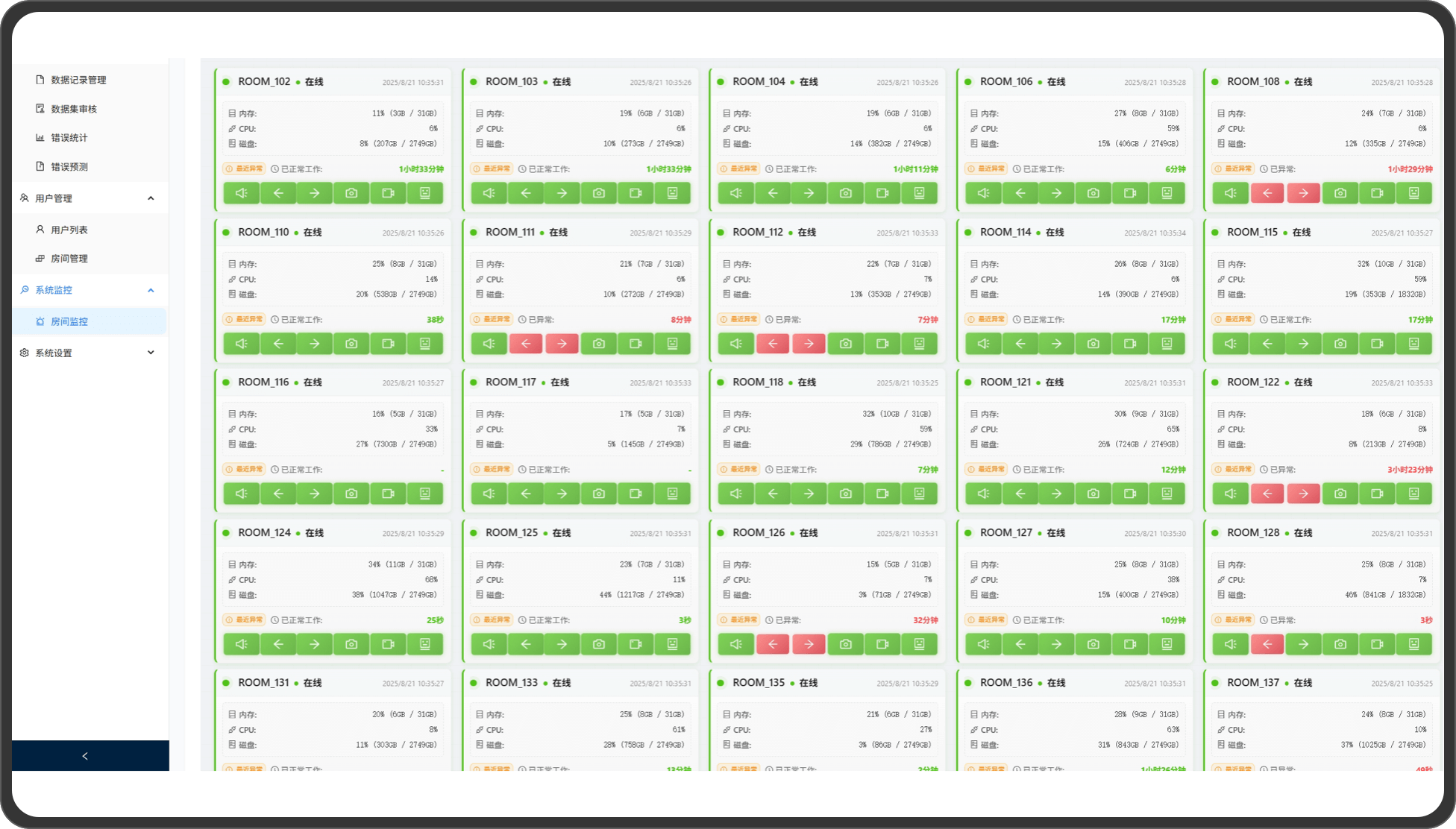1456x829 pixels.
Task: Click the video camera icon on ROOM_104
Action: click(882, 193)
